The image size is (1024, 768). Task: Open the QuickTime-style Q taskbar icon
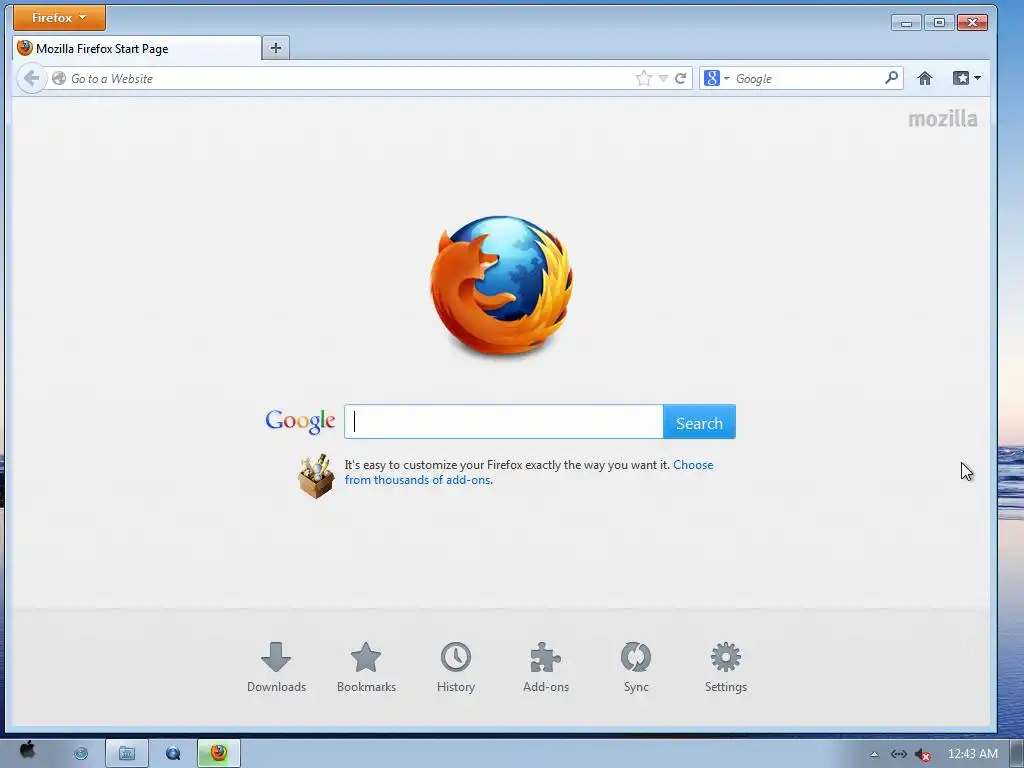(173, 754)
